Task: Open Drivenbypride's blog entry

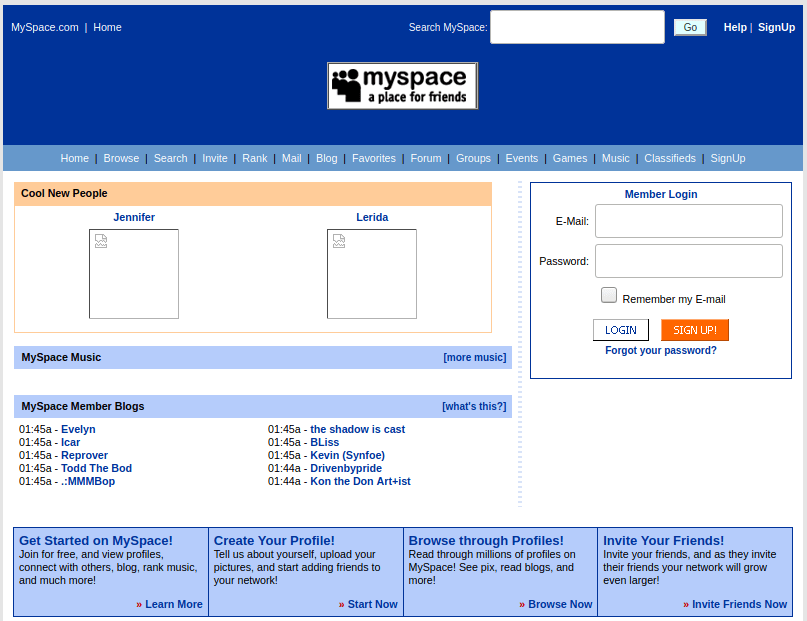Action: 346,468
